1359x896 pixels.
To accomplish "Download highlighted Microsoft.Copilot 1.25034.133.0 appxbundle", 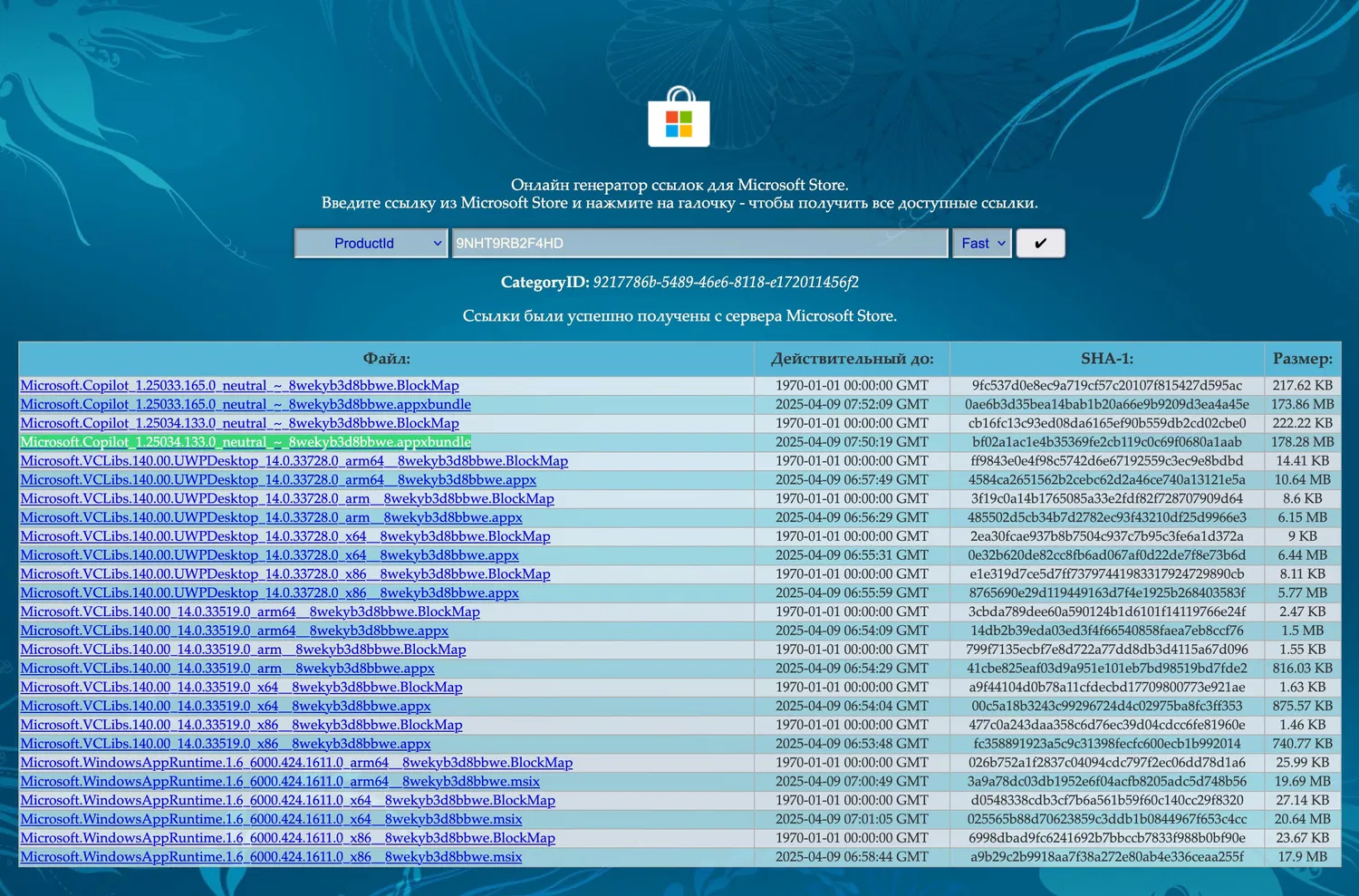I will (x=246, y=442).
